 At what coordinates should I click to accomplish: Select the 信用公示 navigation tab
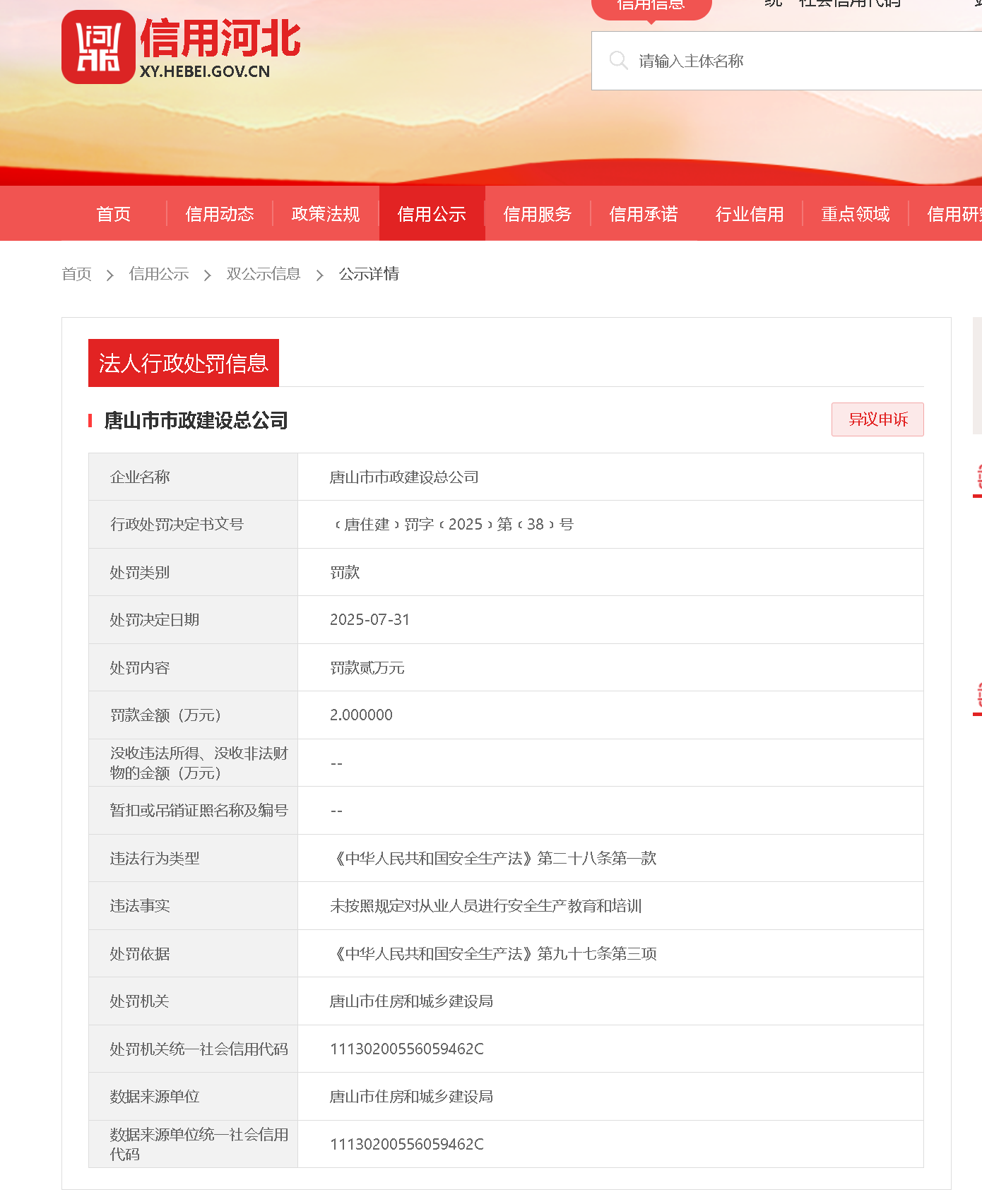432,214
